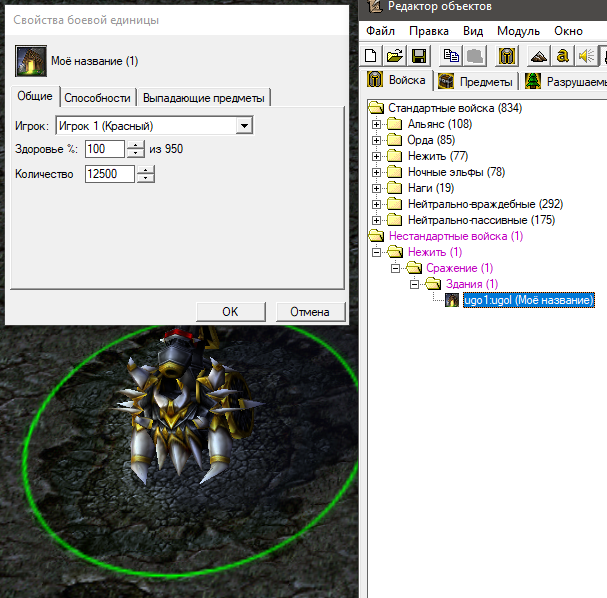Open the Игрок dropdown arrow

tap(244, 126)
